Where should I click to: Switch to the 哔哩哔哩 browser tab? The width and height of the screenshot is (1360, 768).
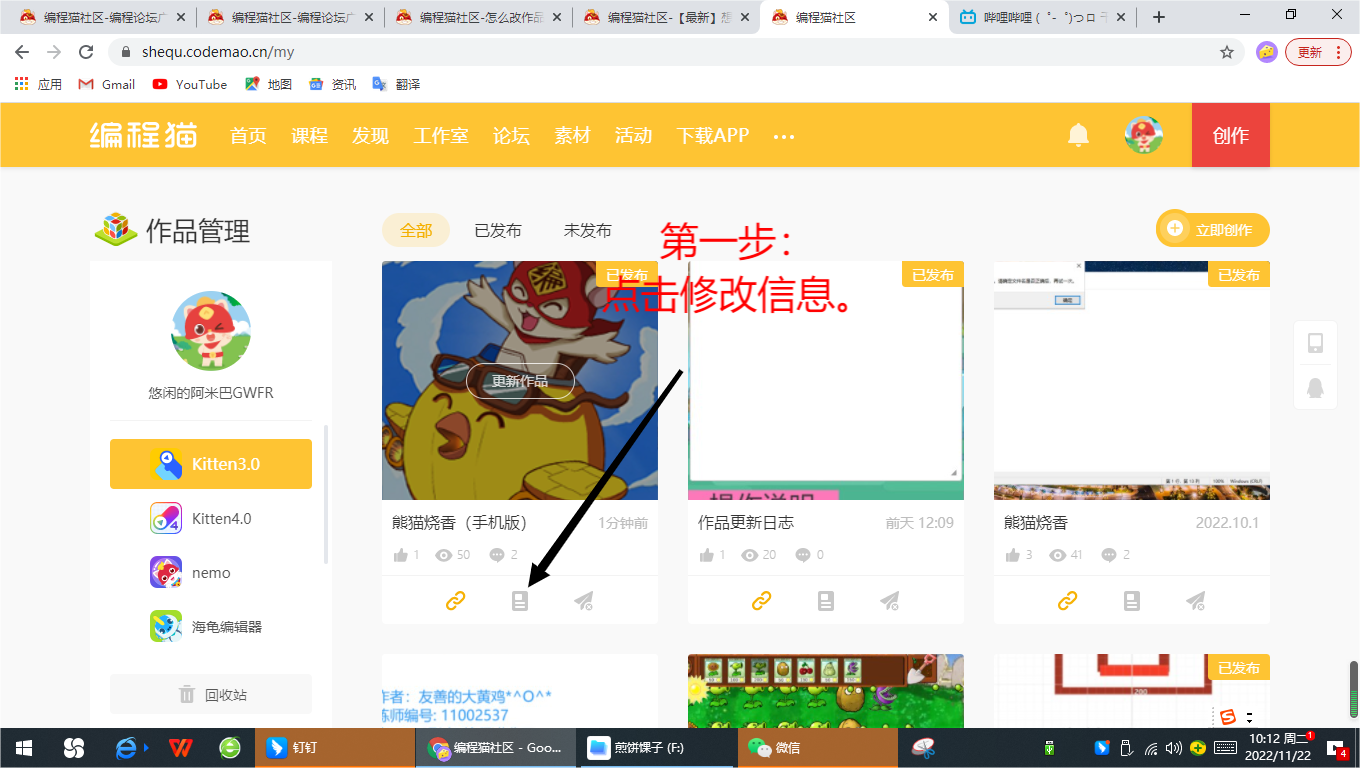coord(1041,17)
